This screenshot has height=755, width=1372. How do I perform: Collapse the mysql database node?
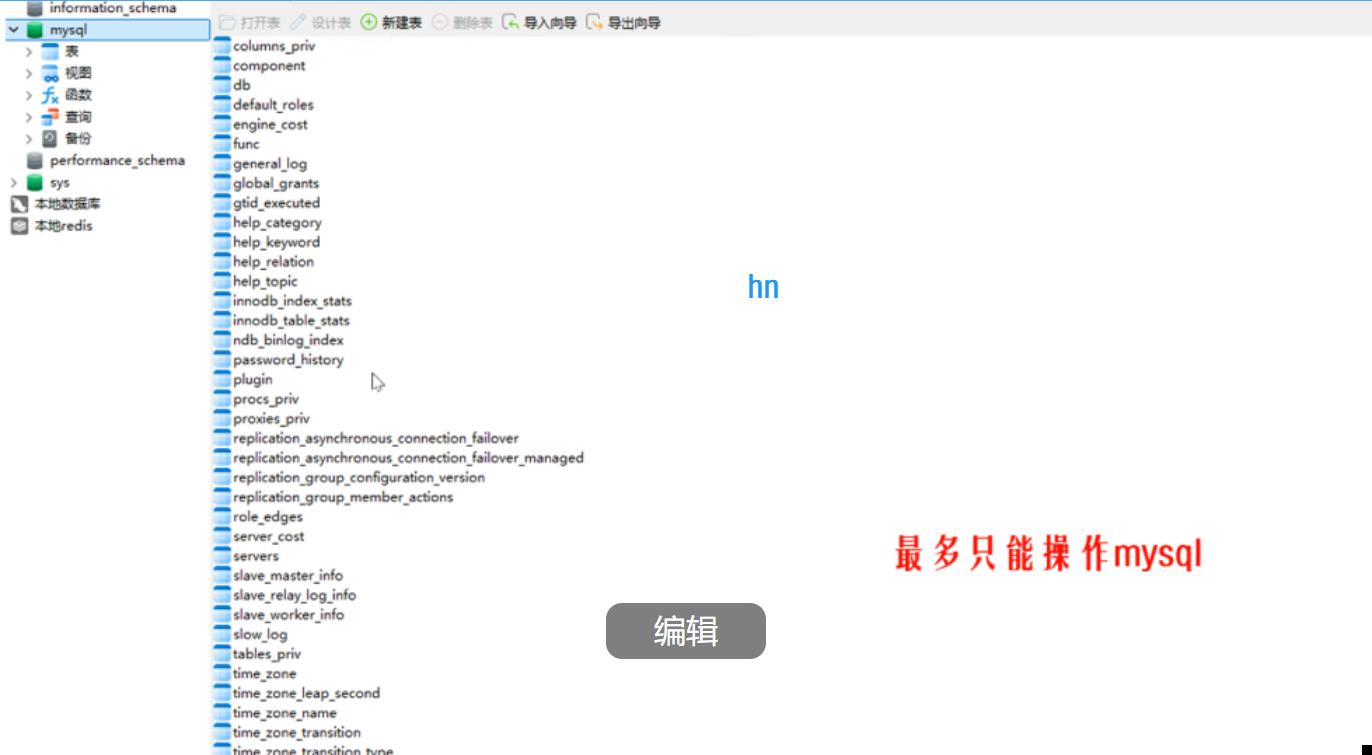[13, 30]
